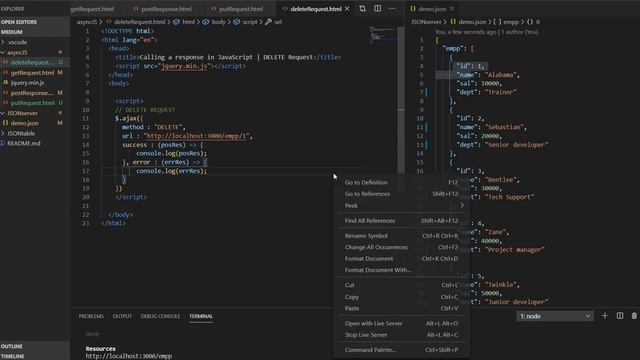The height and width of the screenshot is (360, 640).
Task: Open the OUTPUT panel tab
Action: tap(122, 316)
